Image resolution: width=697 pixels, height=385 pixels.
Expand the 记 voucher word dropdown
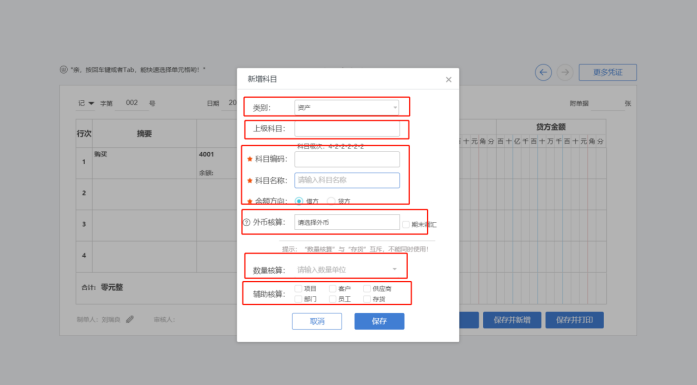86,103
